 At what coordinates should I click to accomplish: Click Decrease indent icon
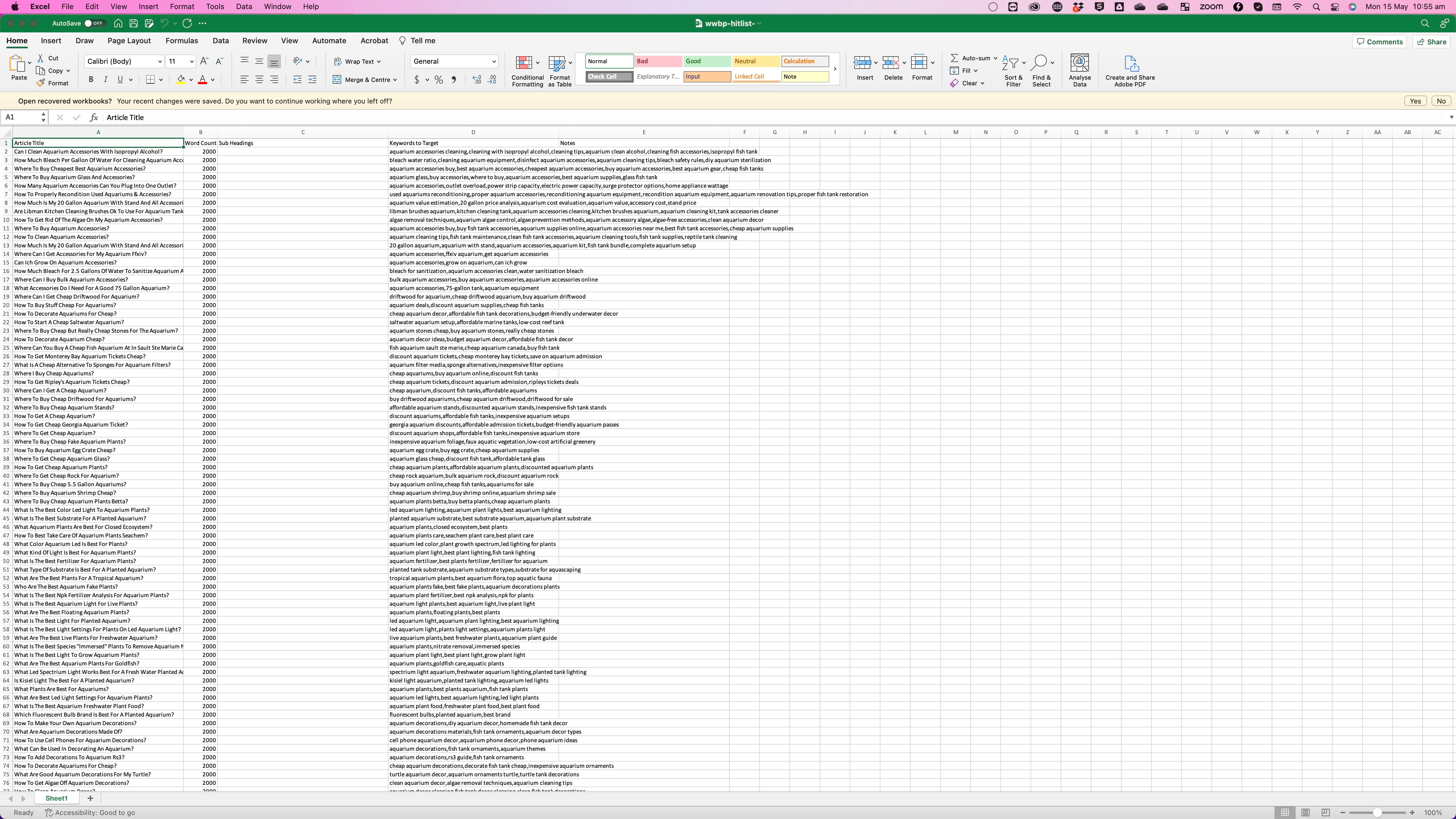pyautogui.click(x=297, y=80)
